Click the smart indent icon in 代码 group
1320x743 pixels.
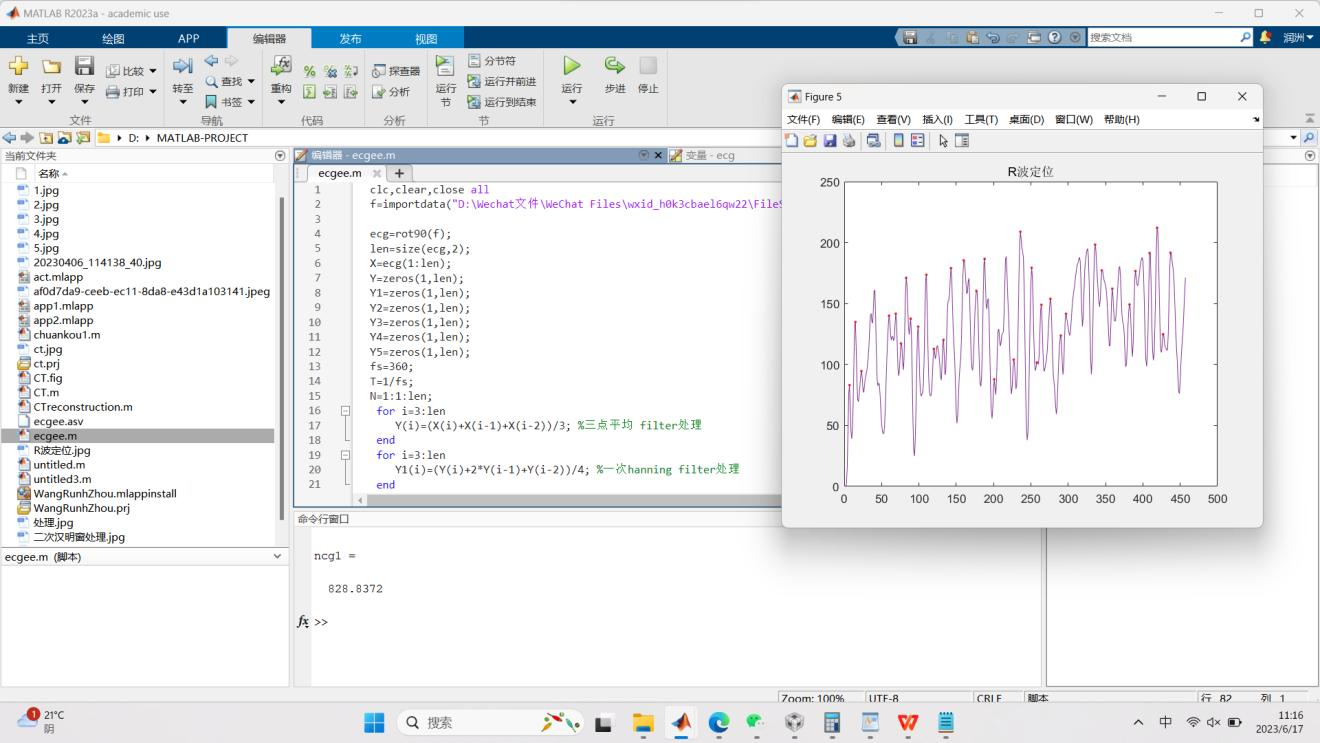(310, 92)
